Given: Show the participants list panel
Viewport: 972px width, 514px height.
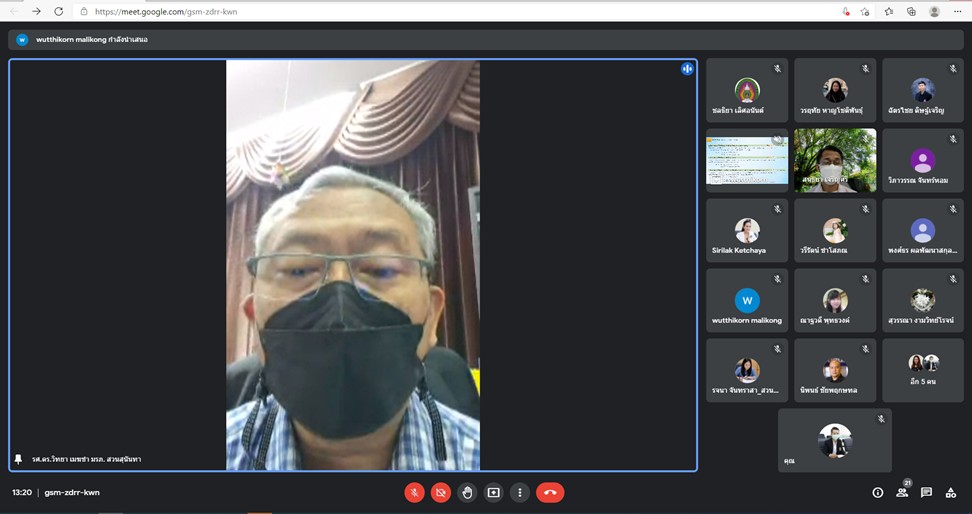Looking at the screenshot, I should click(902, 492).
